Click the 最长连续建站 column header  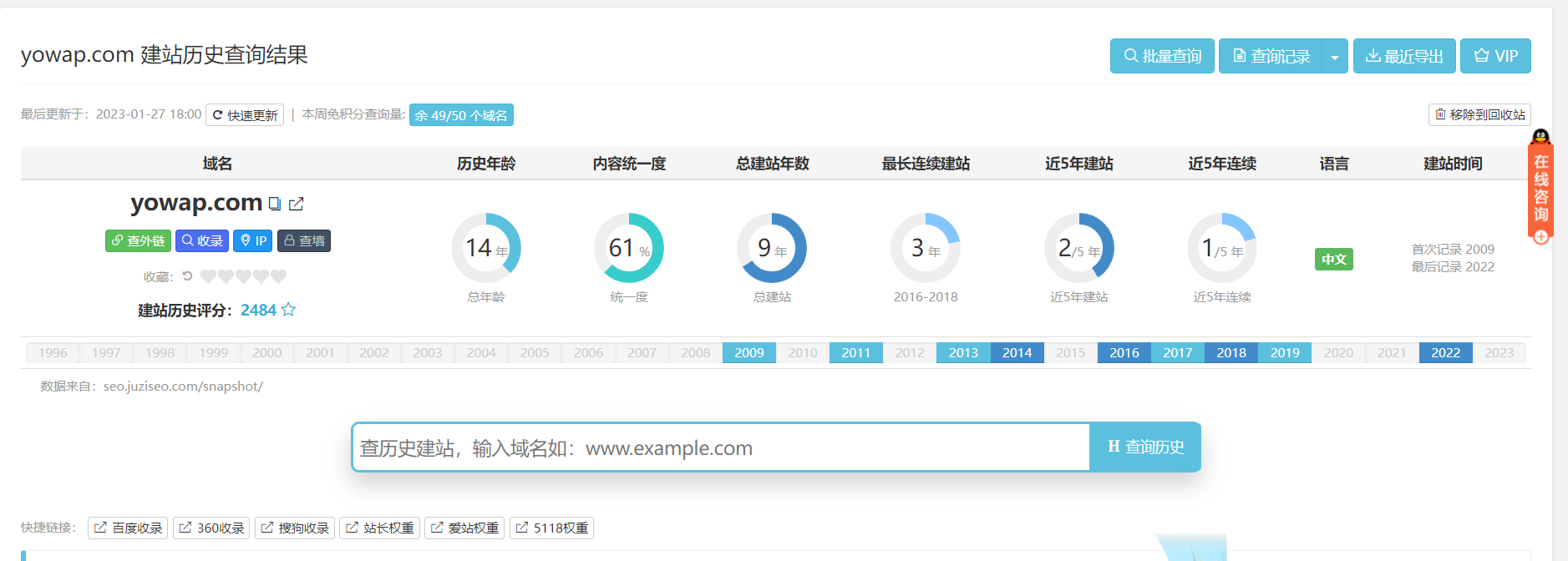point(926,164)
